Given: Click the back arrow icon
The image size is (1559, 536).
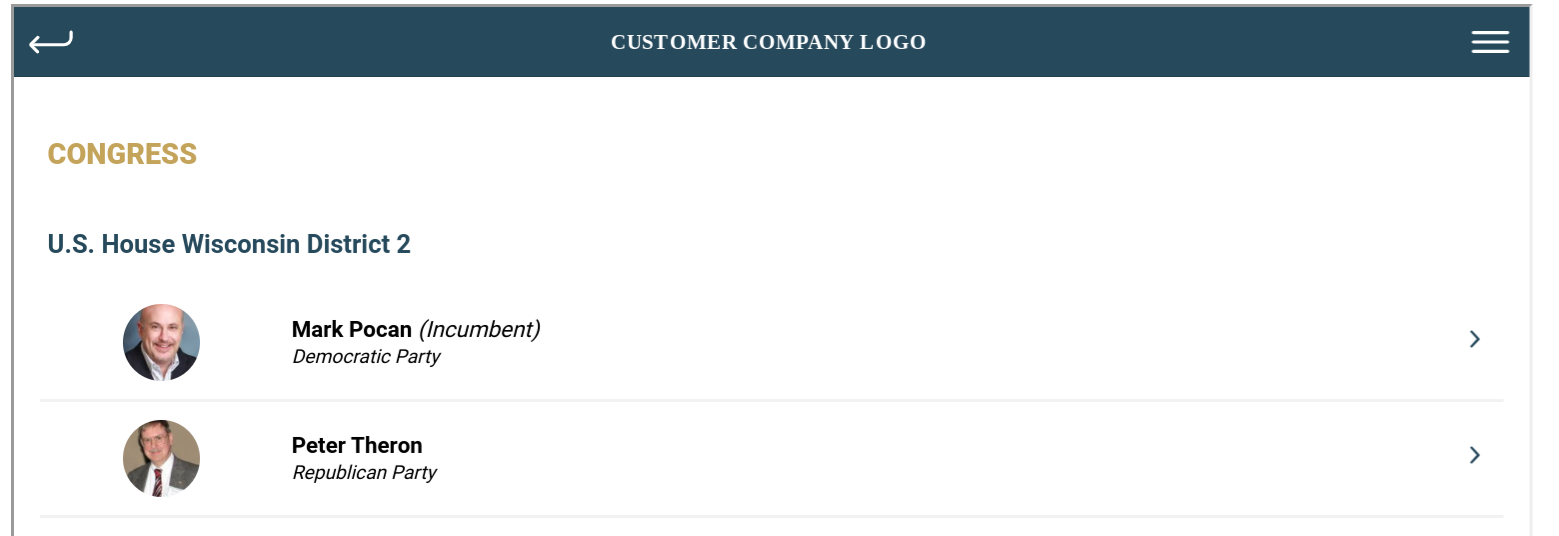Looking at the screenshot, I should pos(51,42).
